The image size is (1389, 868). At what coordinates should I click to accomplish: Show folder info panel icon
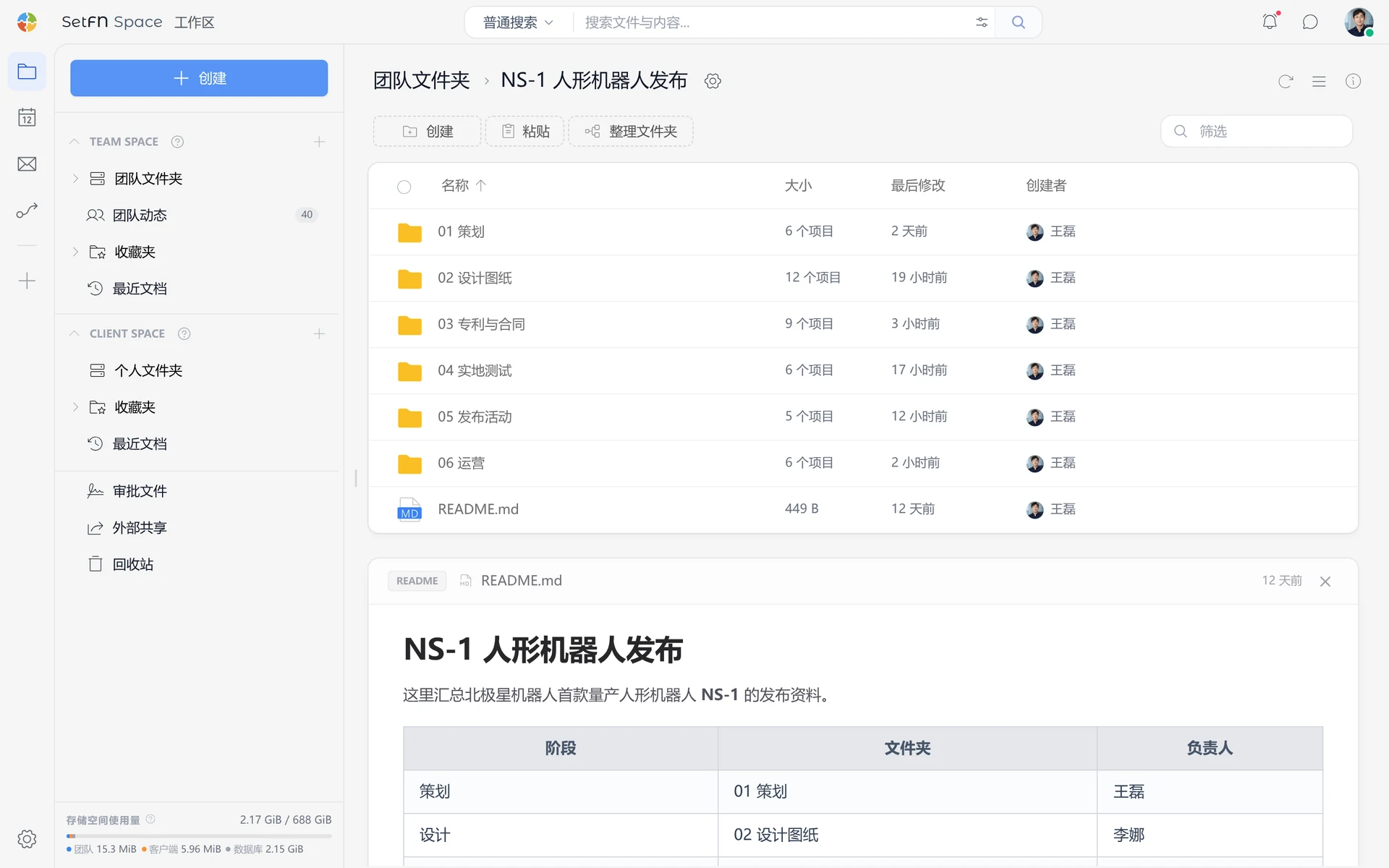(1353, 81)
